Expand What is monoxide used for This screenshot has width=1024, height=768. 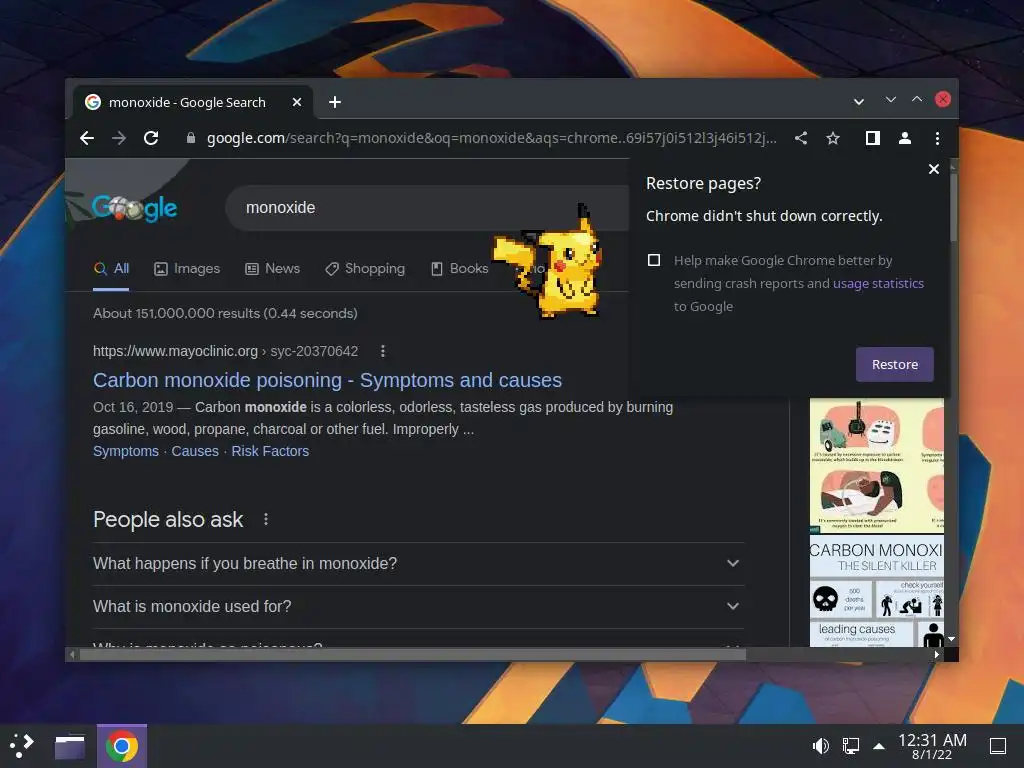pos(418,607)
